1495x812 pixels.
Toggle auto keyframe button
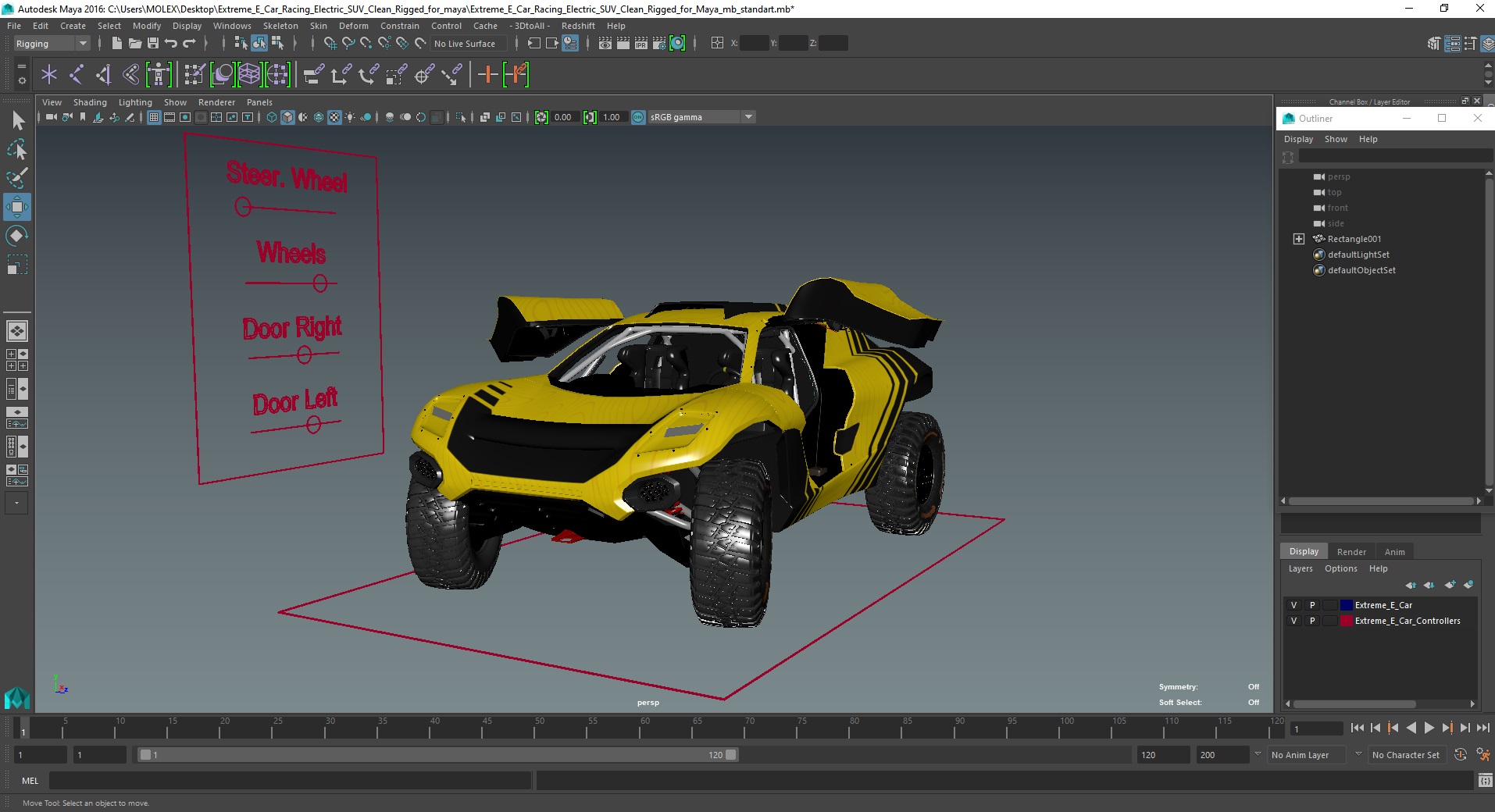point(1461,755)
